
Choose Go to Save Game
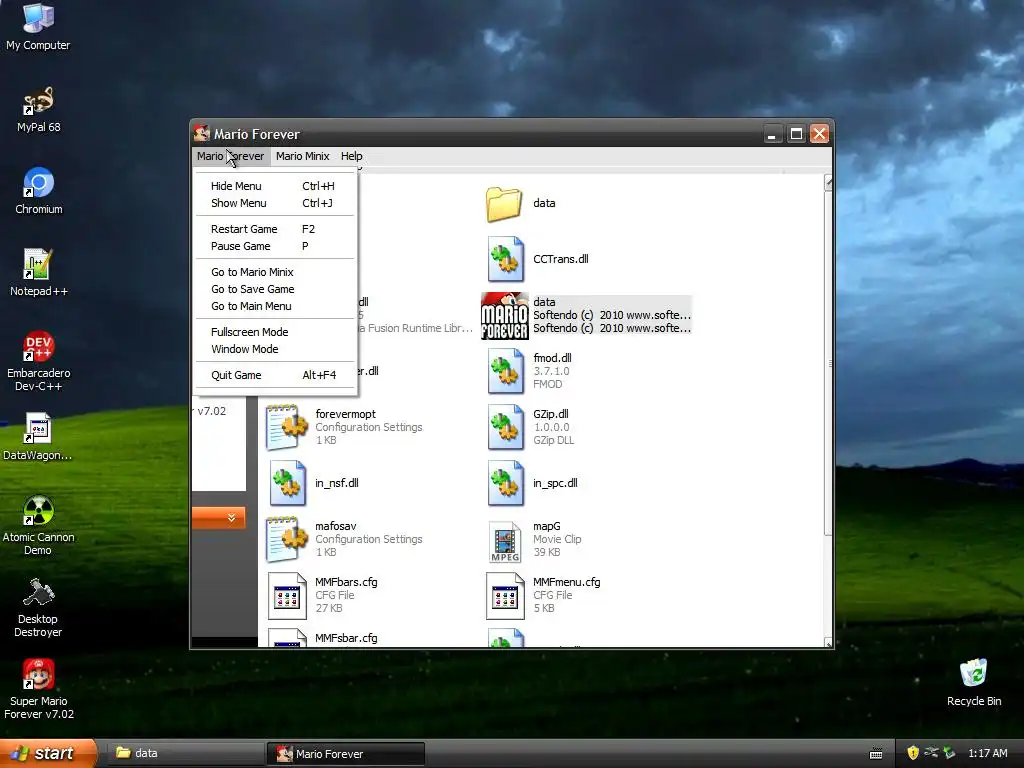274,289
